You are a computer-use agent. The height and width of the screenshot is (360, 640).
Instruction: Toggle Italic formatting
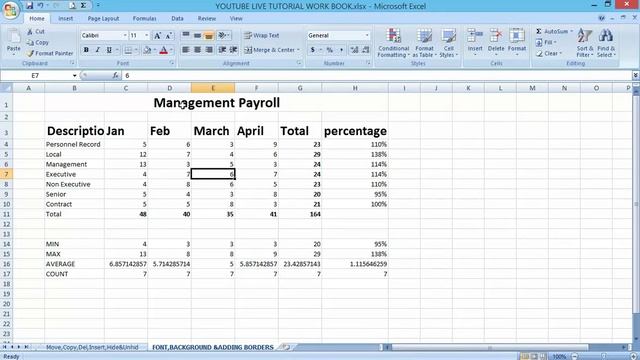click(x=97, y=50)
